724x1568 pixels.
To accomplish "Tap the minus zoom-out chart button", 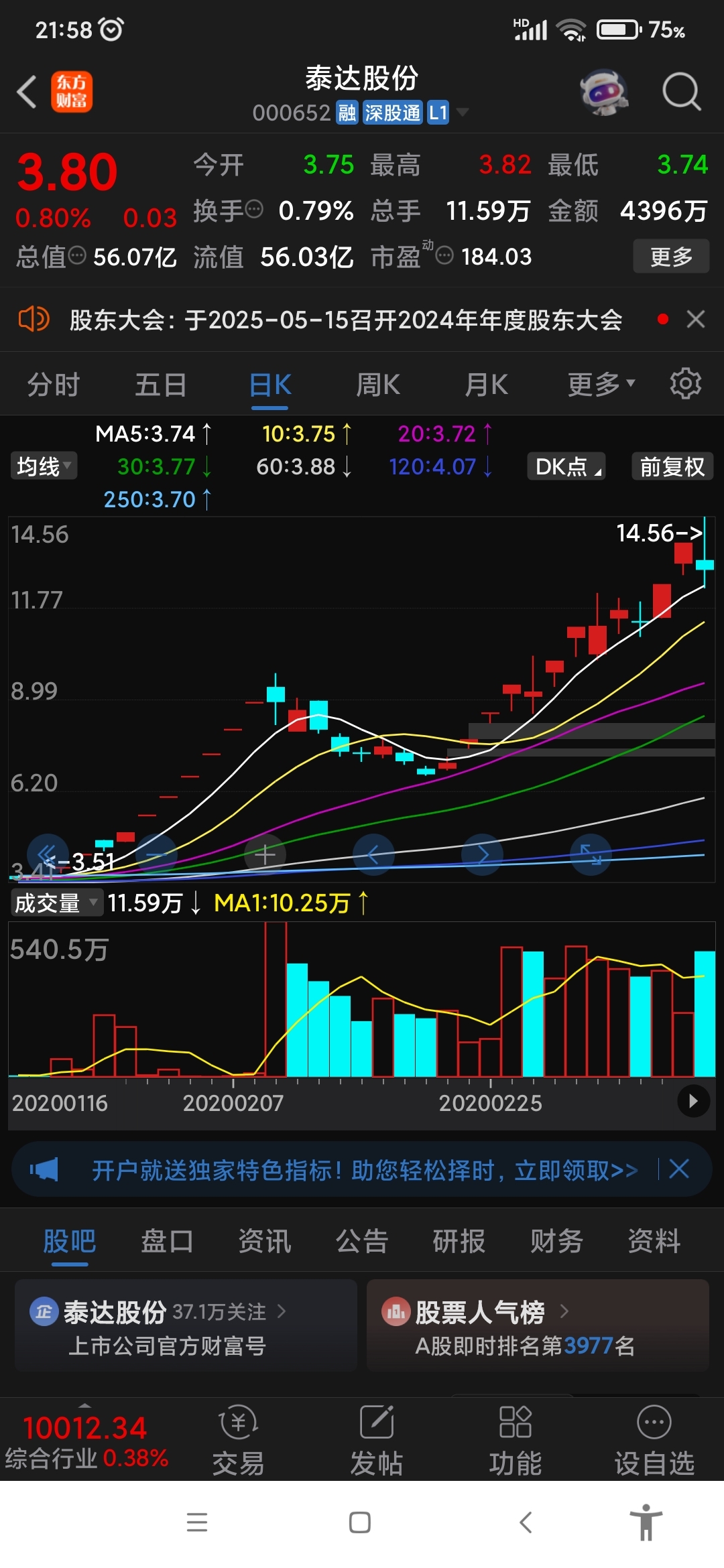I will (156, 854).
